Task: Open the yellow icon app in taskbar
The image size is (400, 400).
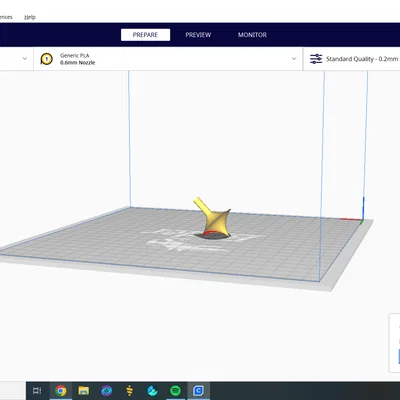Action: click(x=130, y=390)
